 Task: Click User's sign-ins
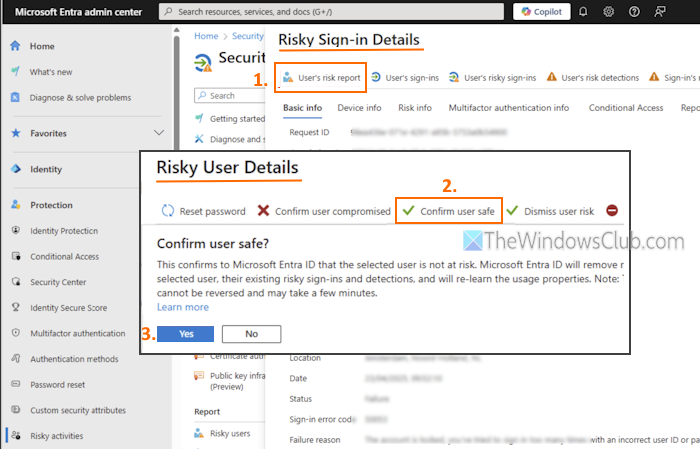[x=405, y=78]
